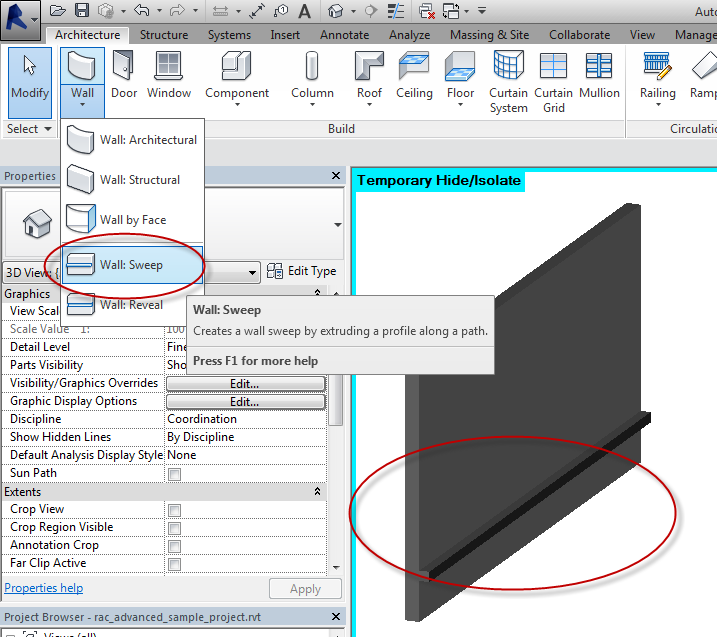Click the Aligned Dimension icon in quick access
This screenshot has height=637, width=717.
[x=220, y=11]
